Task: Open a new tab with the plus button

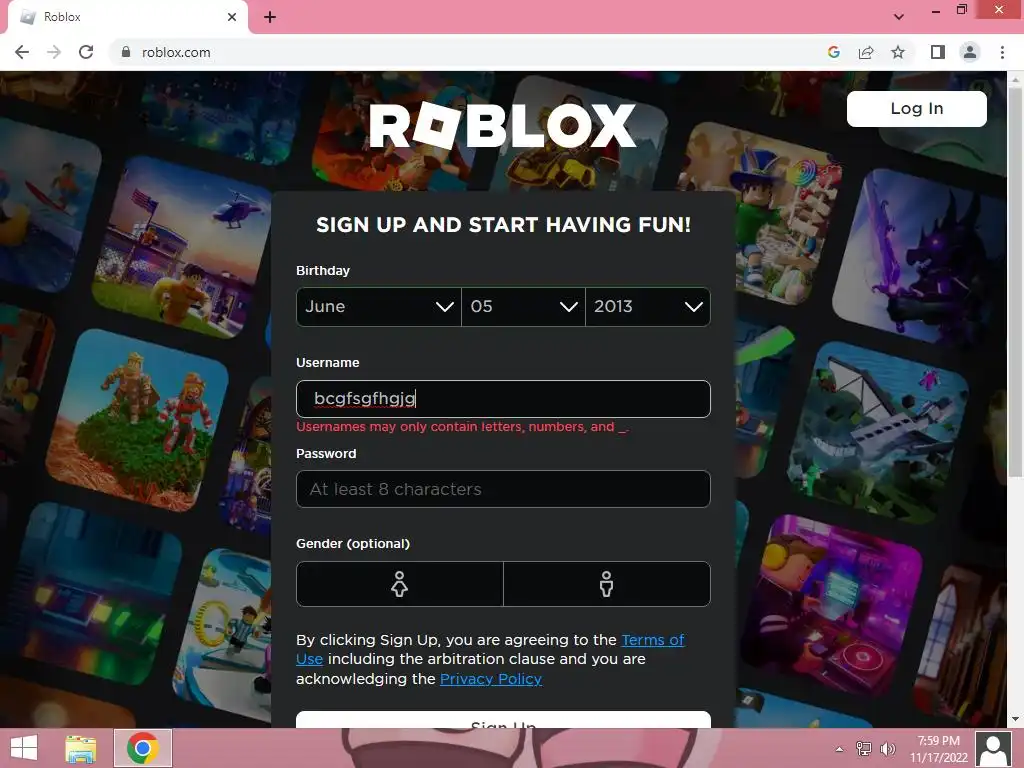Action: coord(270,17)
